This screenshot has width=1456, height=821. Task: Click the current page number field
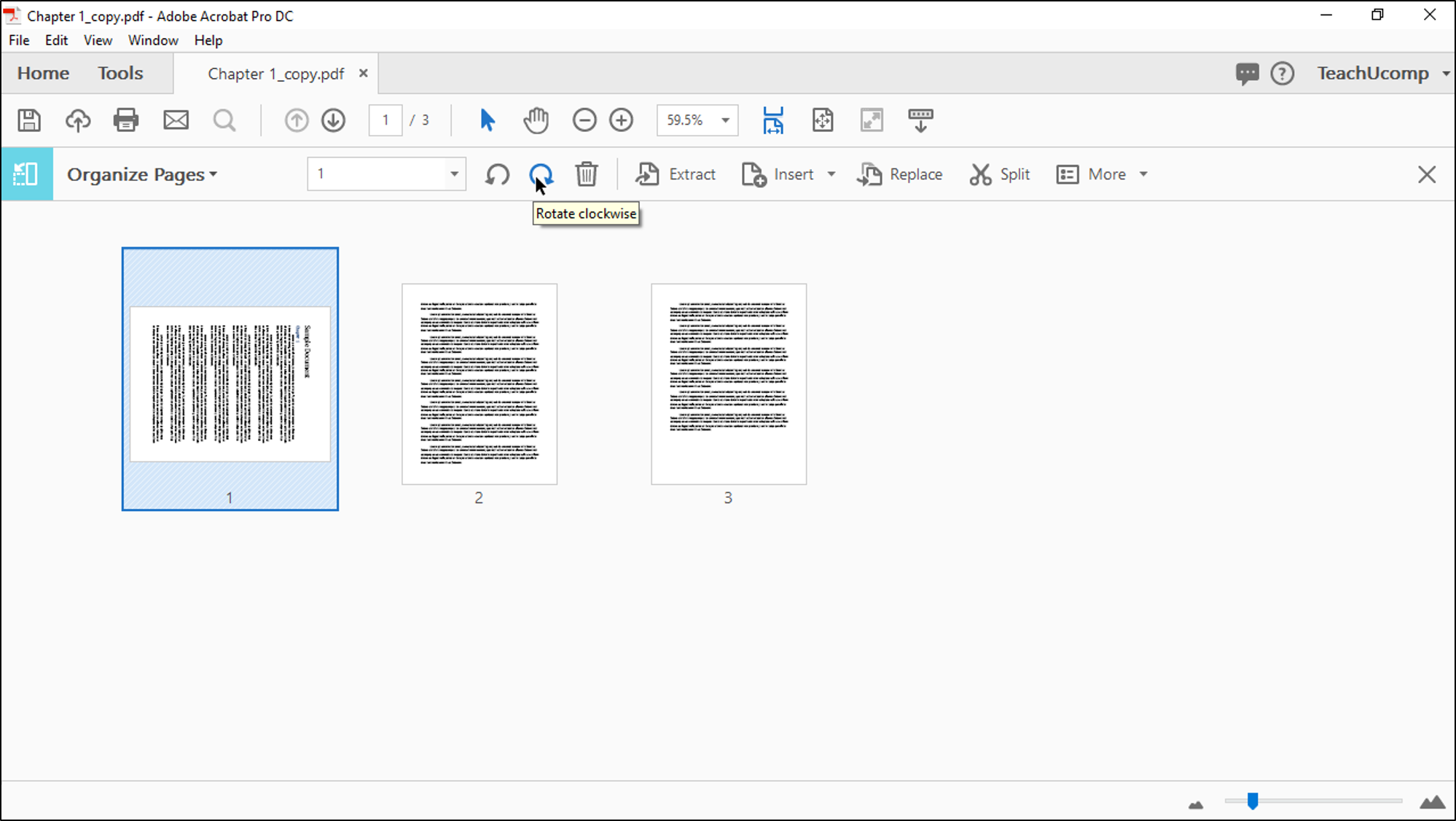(x=385, y=120)
